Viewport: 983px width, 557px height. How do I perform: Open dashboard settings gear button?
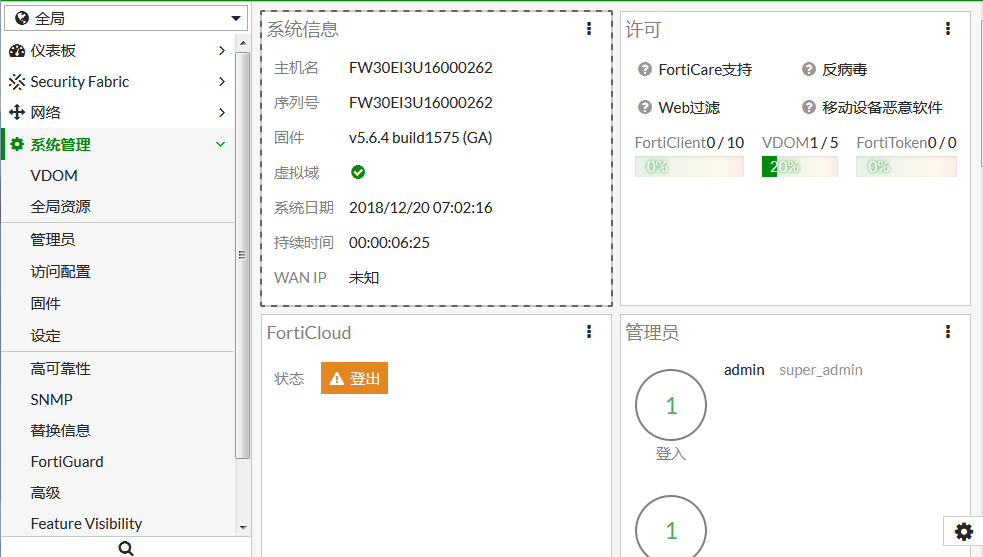[964, 532]
